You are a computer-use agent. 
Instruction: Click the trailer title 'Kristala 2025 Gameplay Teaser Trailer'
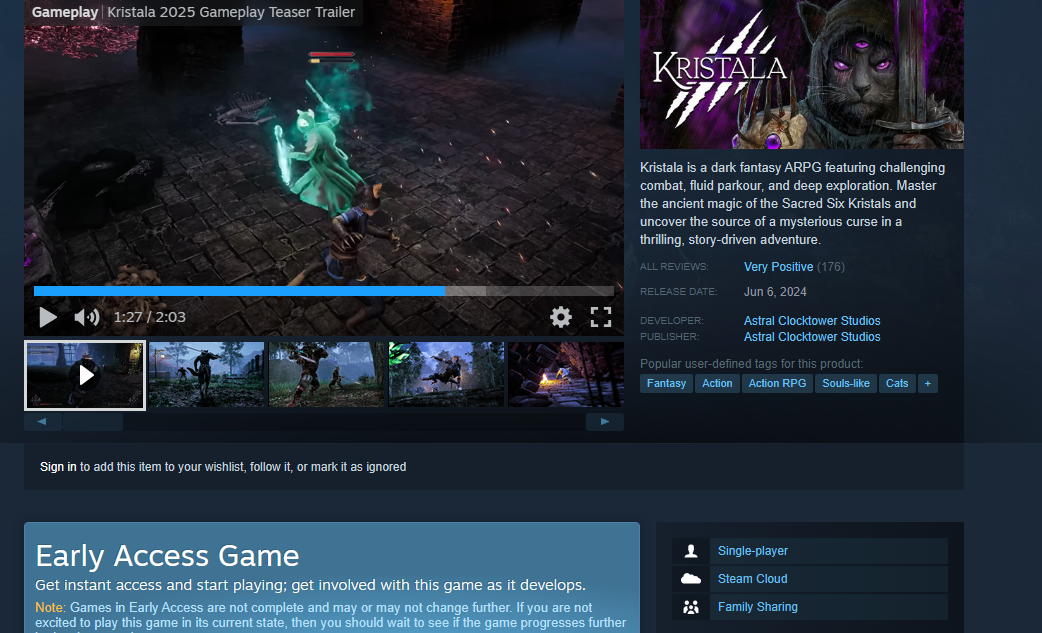coord(231,12)
